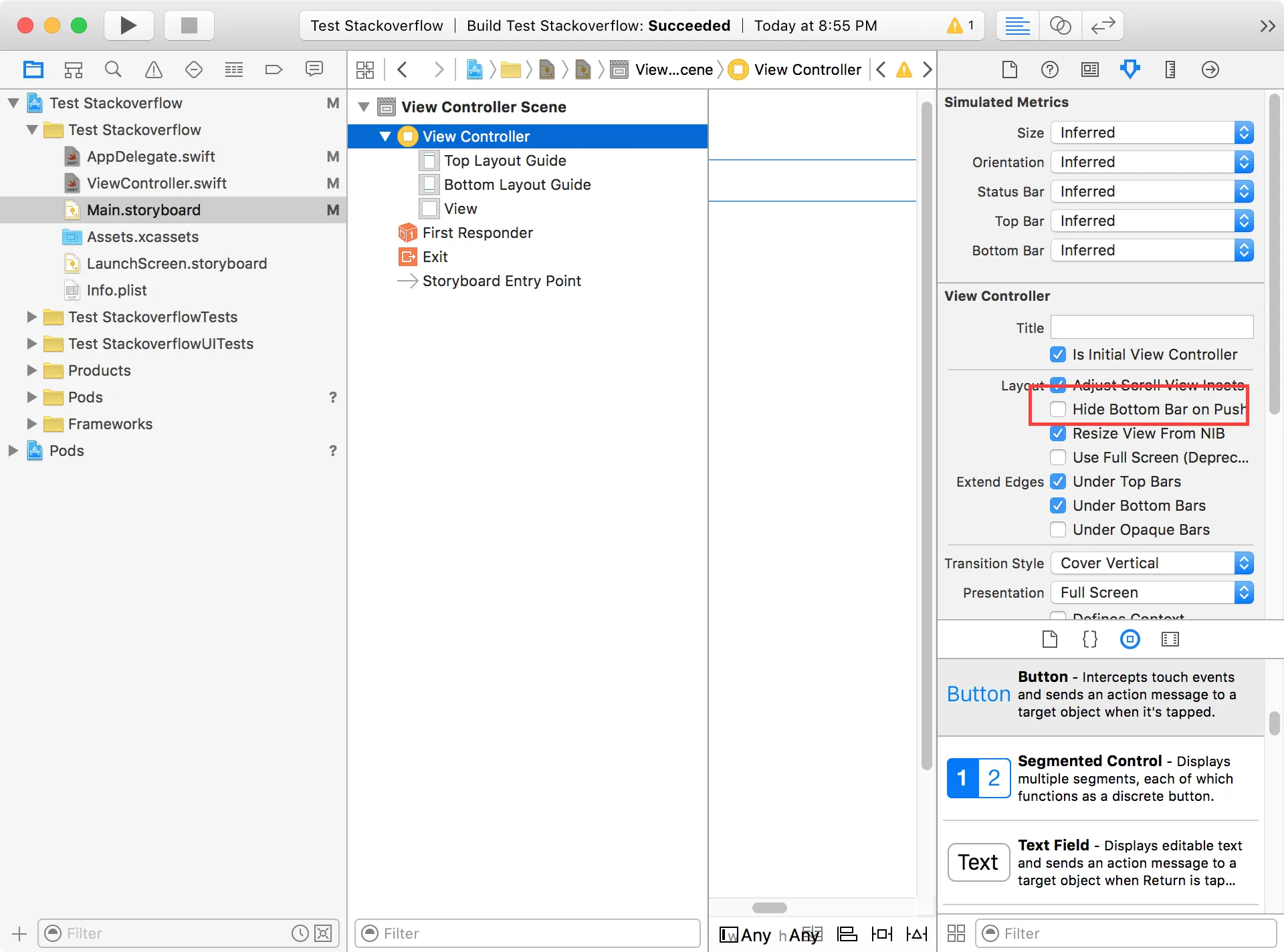
Task: Open the Size inspector ruler icon
Action: (1170, 70)
